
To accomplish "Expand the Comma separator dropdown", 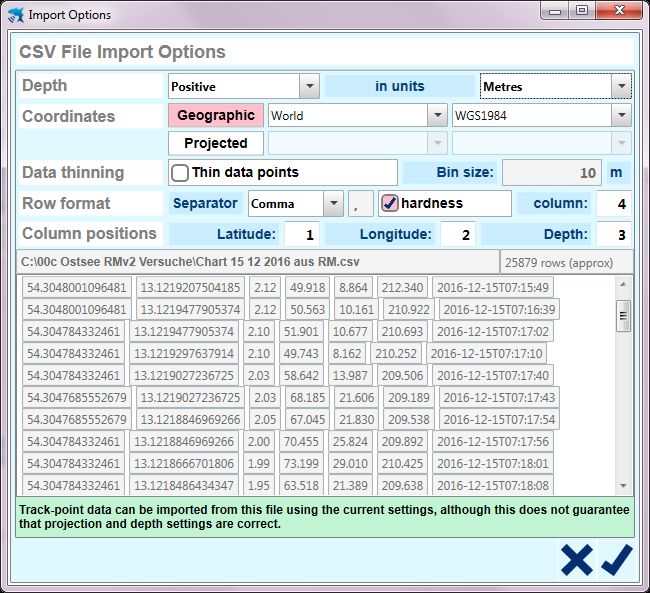I will pos(333,203).
